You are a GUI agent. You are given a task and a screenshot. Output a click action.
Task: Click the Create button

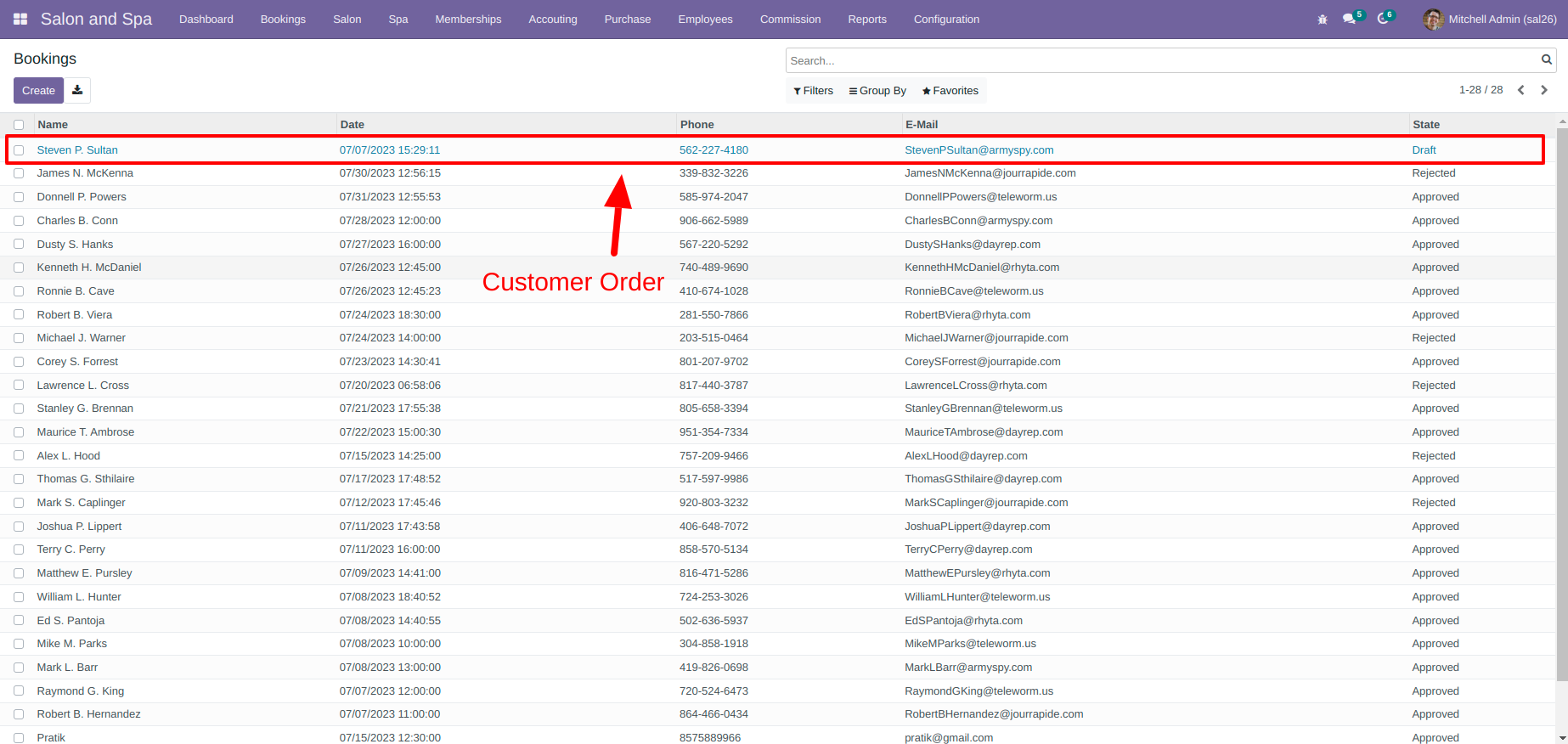pyautogui.click(x=38, y=90)
